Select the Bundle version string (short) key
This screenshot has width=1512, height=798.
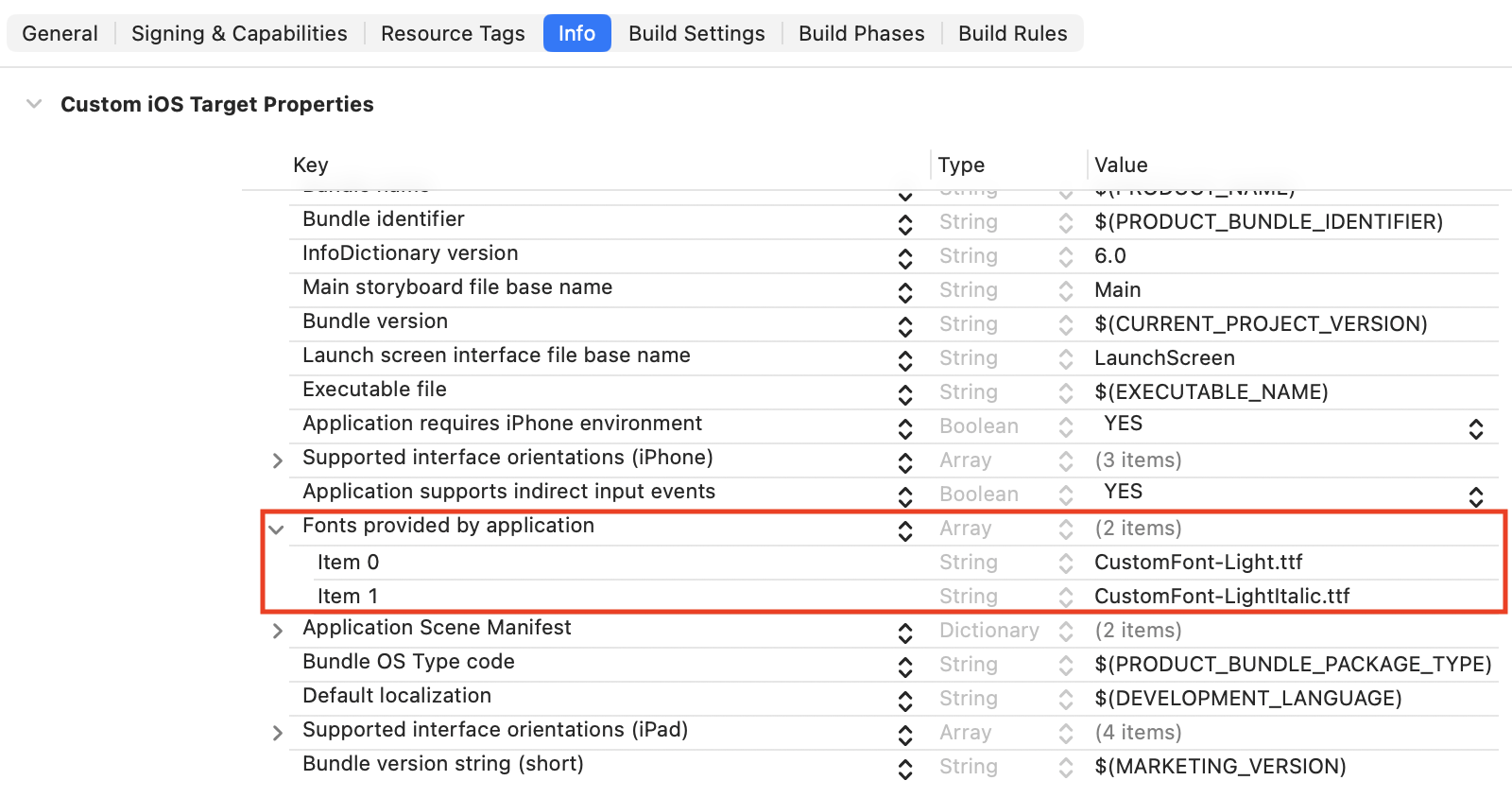(x=443, y=764)
